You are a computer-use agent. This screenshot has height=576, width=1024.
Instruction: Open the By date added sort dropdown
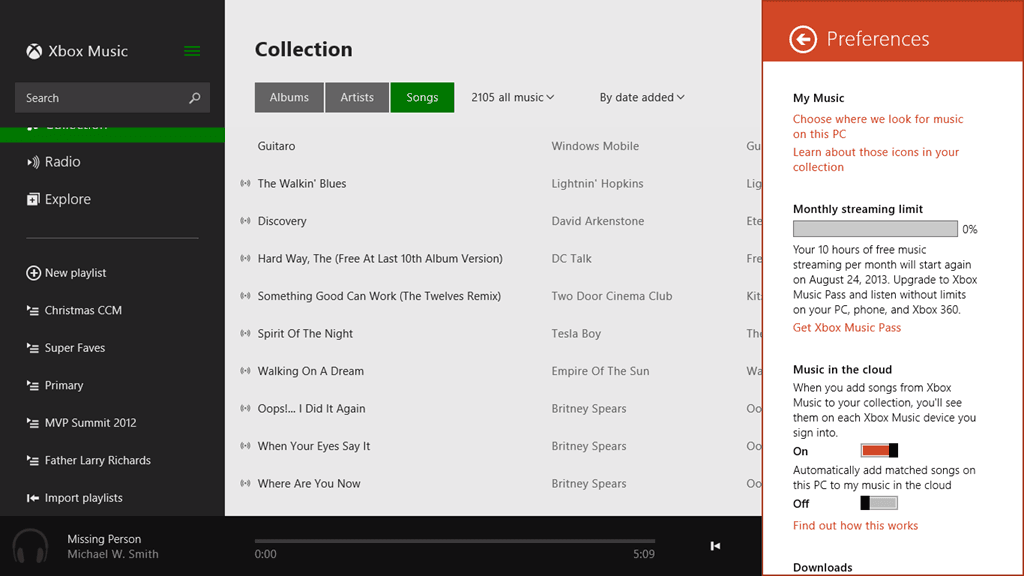[x=642, y=98]
